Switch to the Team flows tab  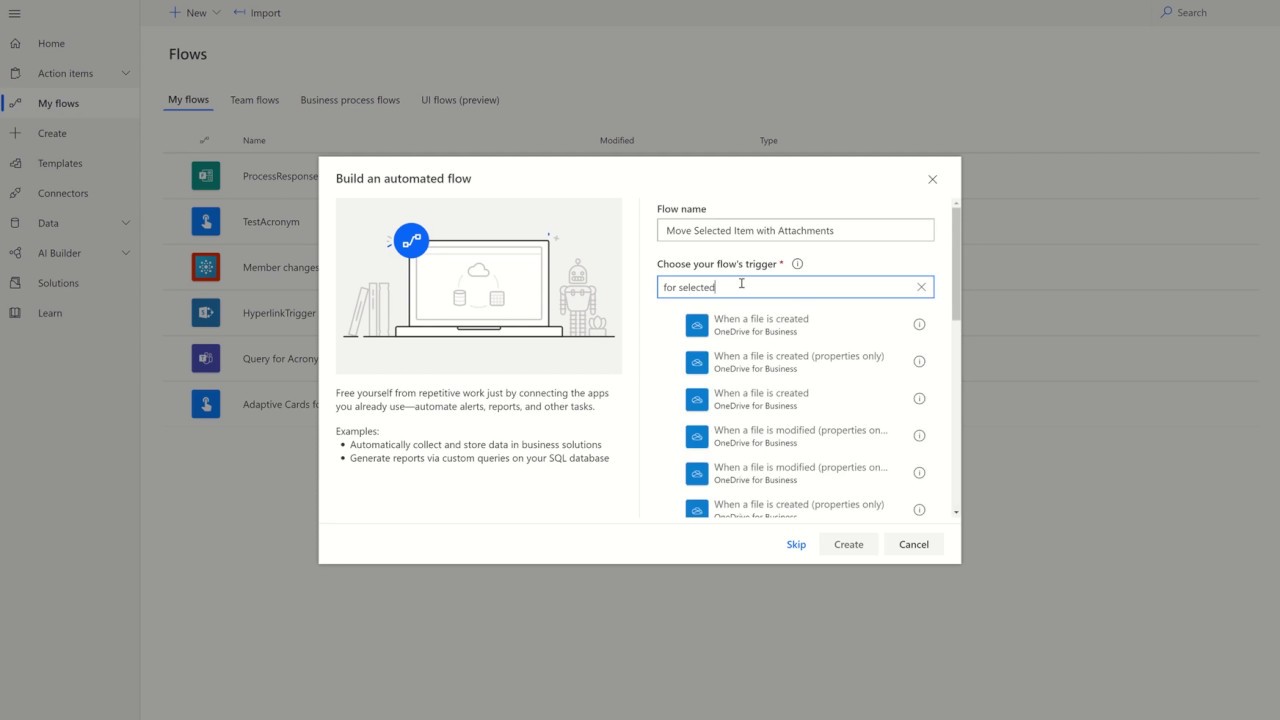[x=254, y=100]
